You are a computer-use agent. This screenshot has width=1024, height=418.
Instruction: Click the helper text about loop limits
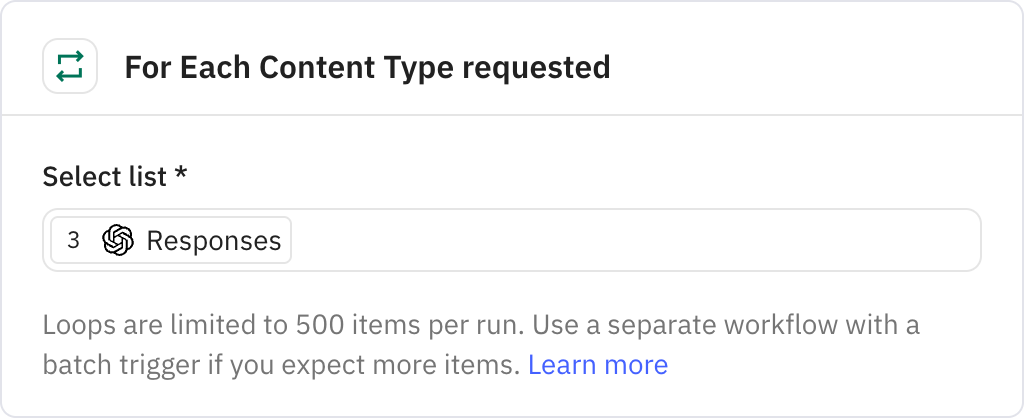point(481,344)
